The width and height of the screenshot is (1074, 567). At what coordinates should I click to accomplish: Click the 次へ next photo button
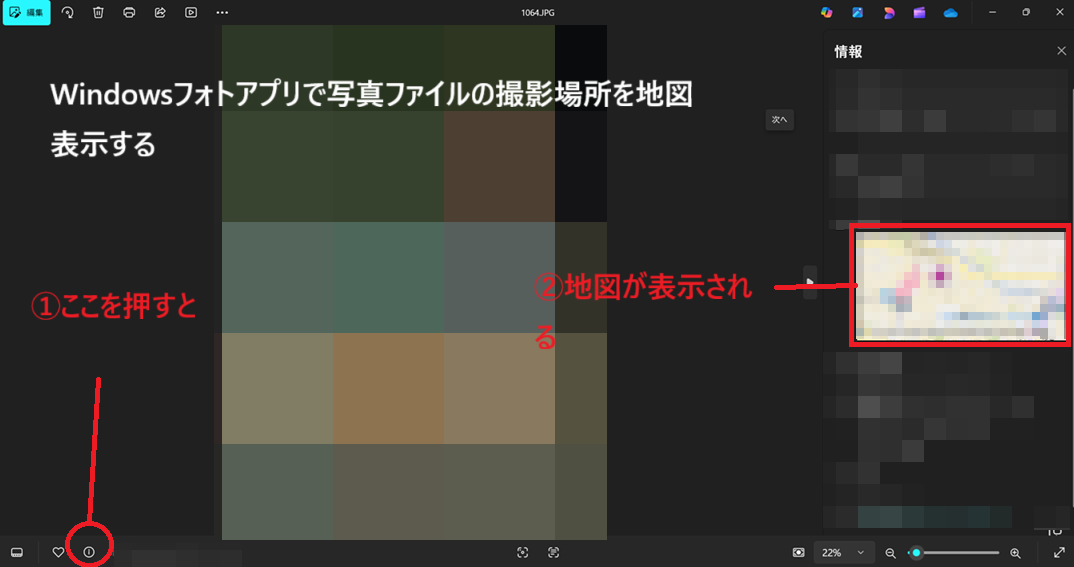click(779, 120)
